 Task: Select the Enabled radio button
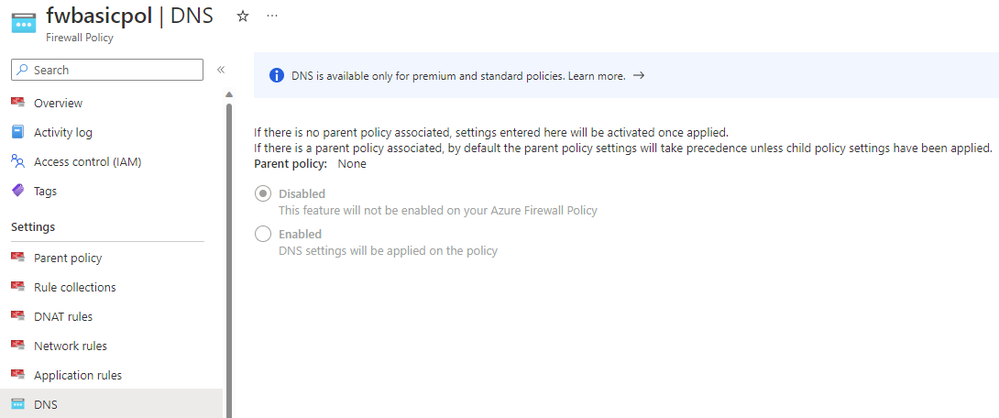tap(262, 234)
